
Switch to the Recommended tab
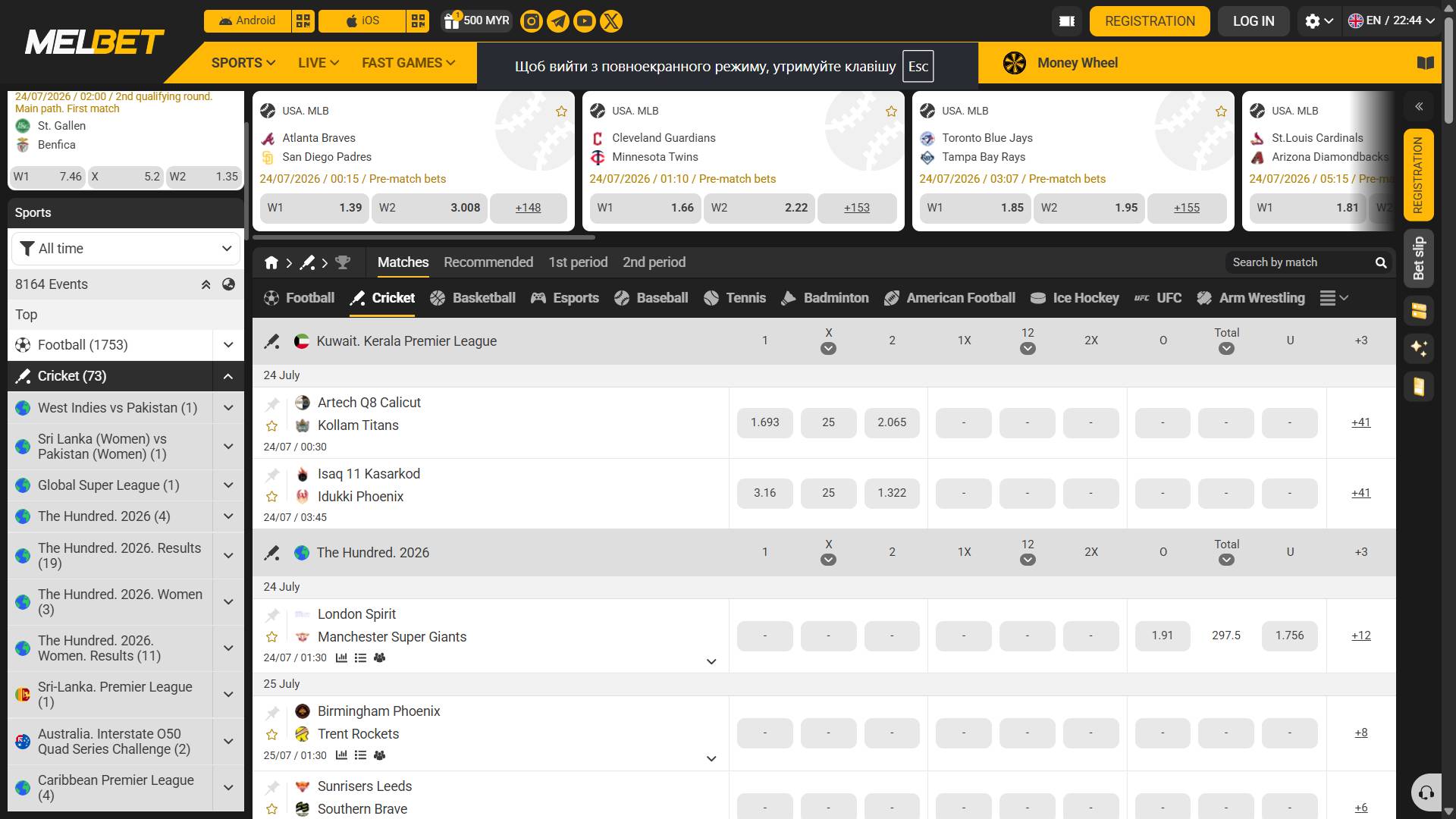488,262
